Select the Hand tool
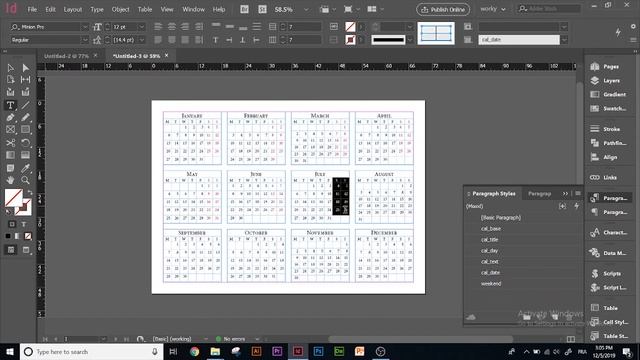 (x=10, y=180)
